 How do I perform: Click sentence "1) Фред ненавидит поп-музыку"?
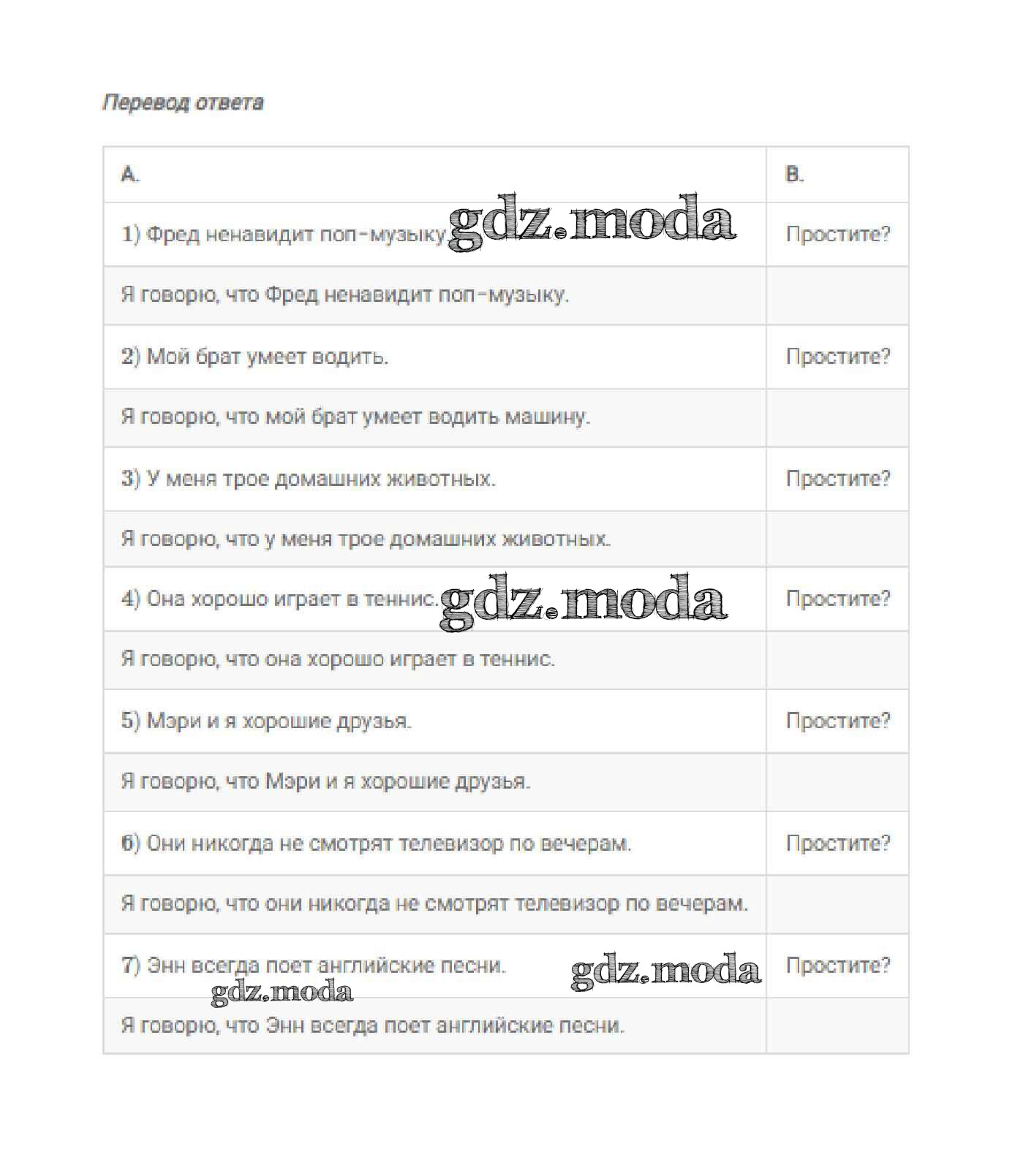(x=284, y=235)
